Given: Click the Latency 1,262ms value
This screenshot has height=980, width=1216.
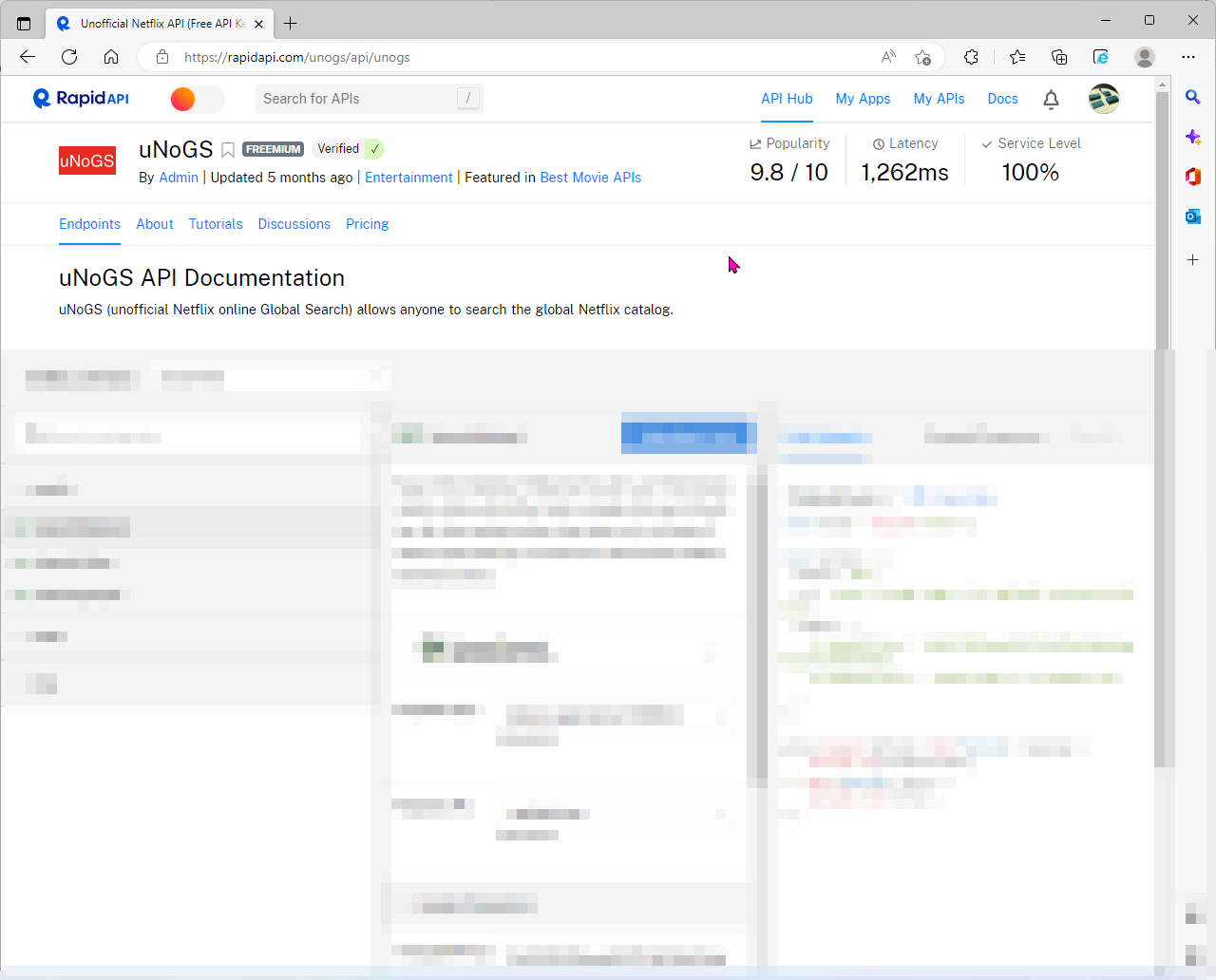Looking at the screenshot, I should 904,172.
